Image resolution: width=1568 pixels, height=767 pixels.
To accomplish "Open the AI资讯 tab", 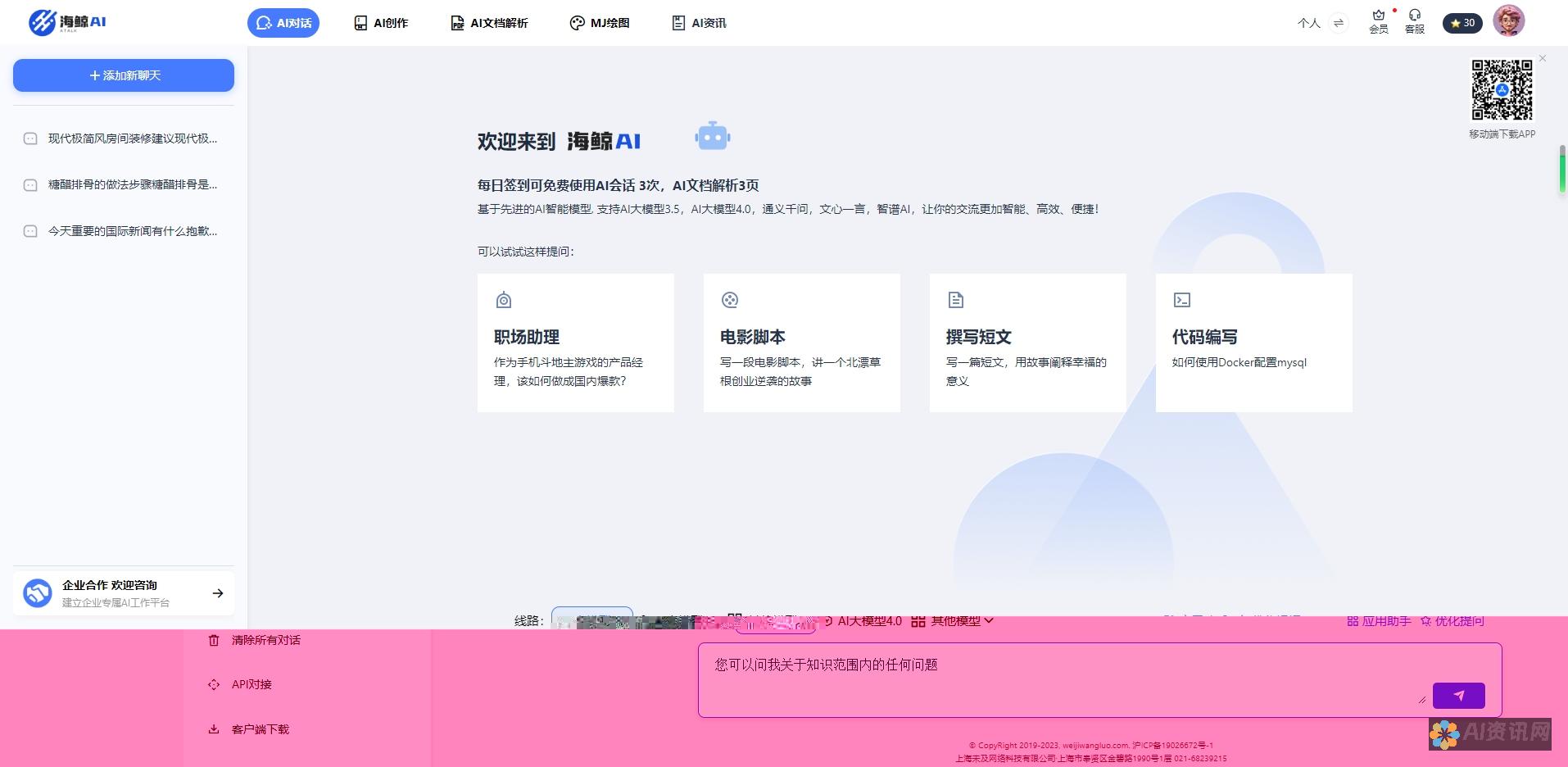I will click(699, 23).
